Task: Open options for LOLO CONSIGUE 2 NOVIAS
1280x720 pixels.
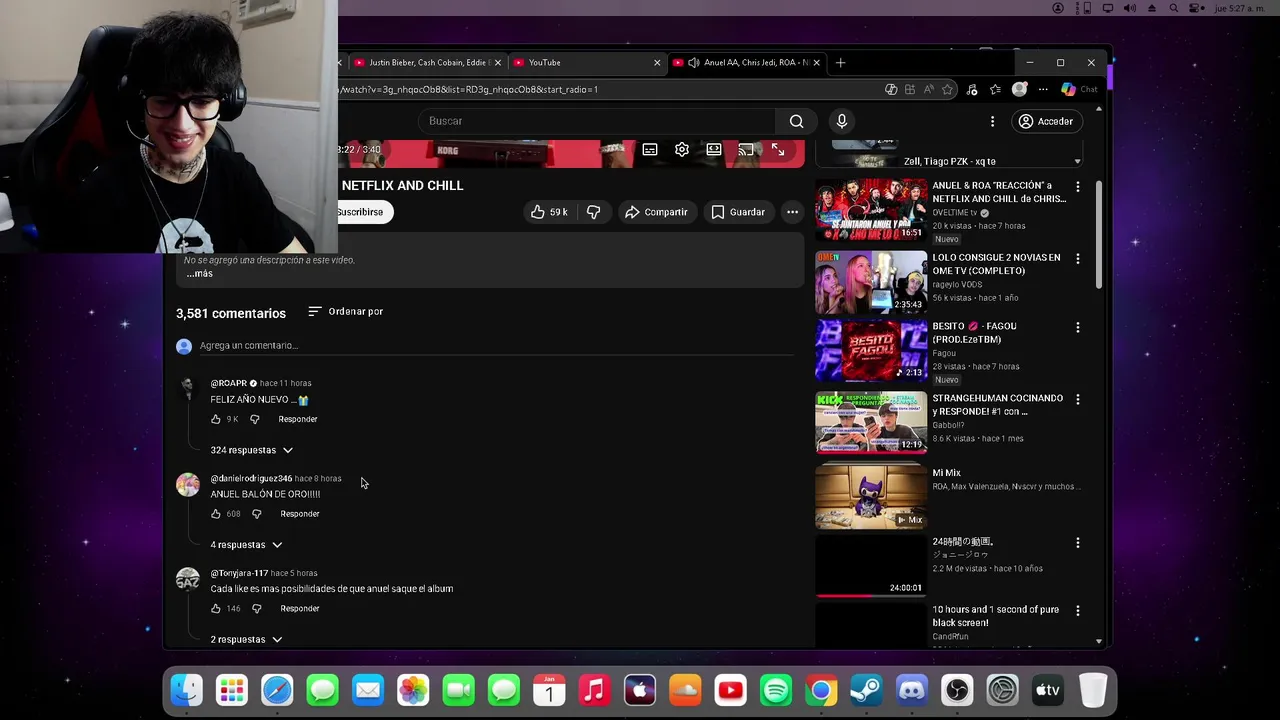Action: coord(1077,259)
